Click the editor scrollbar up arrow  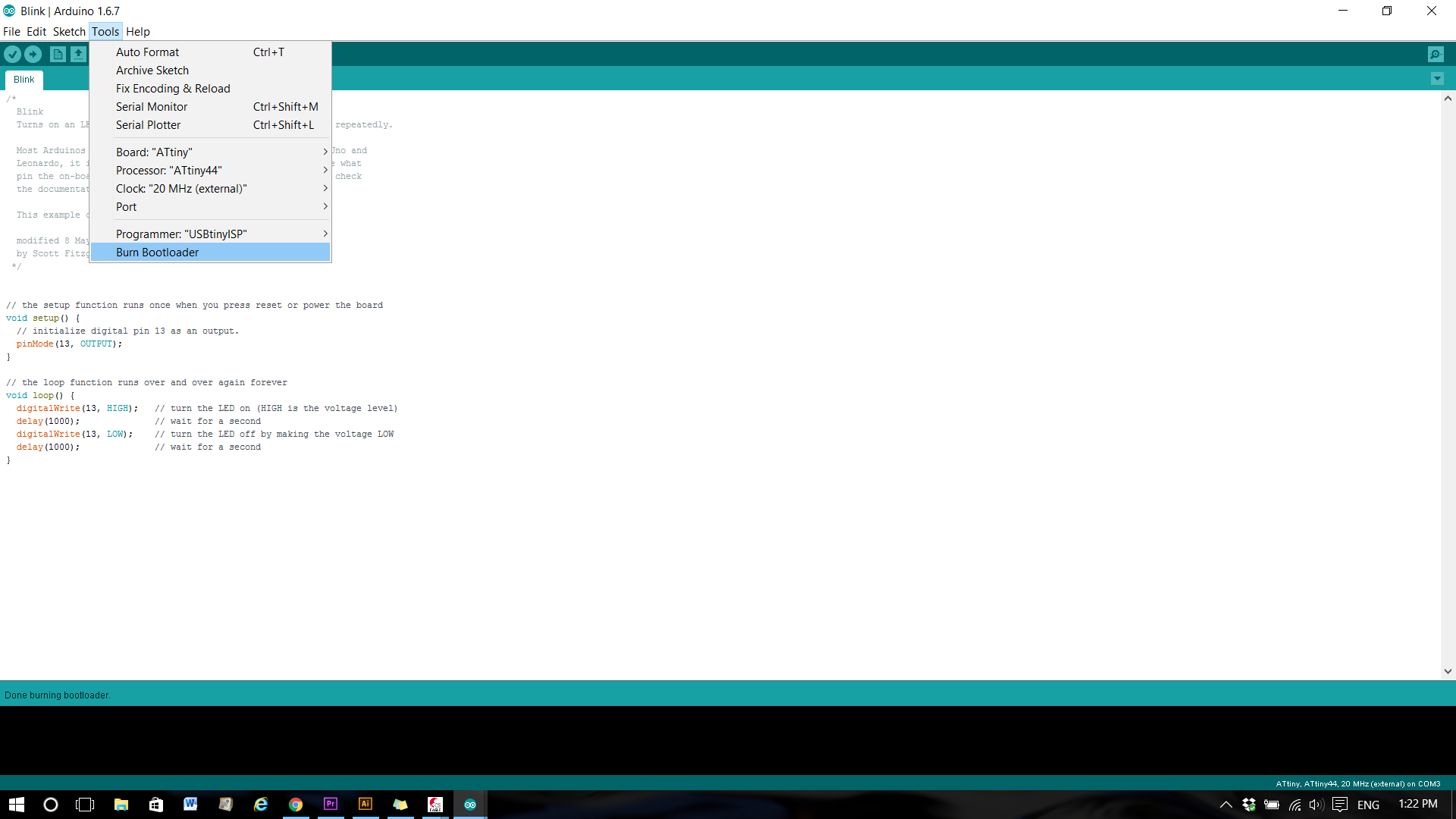point(1448,99)
